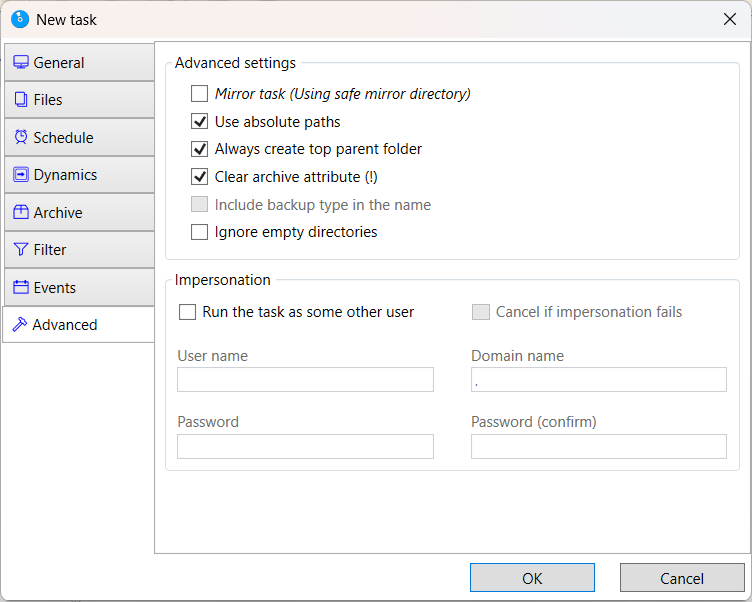Enable Run the task as some other user
This screenshot has width=752, height=602.
(x=187, y=312)
